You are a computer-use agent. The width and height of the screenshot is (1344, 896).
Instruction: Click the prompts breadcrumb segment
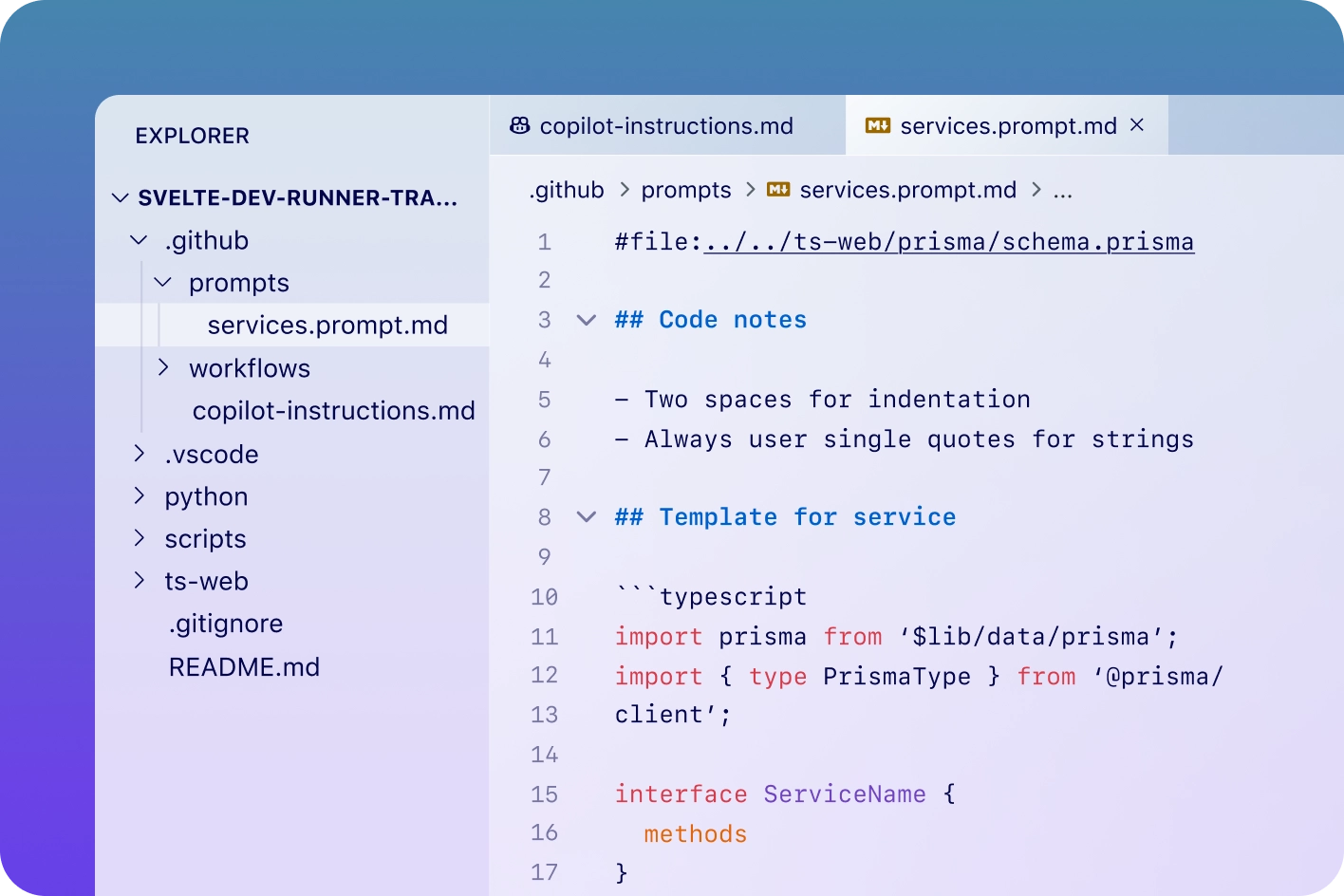tap(686, 190)
